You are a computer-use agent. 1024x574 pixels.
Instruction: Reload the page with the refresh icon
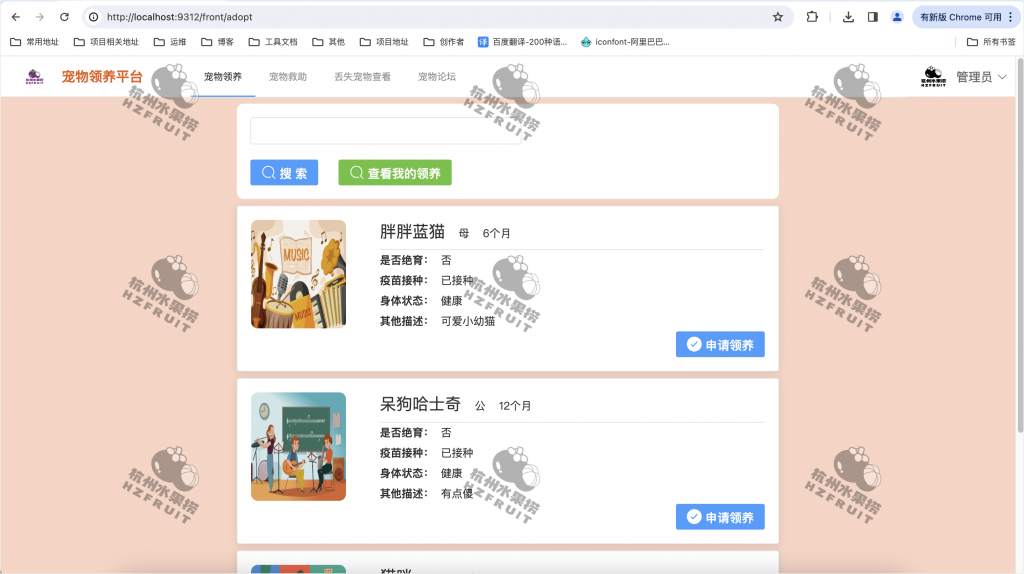point(64,17)
